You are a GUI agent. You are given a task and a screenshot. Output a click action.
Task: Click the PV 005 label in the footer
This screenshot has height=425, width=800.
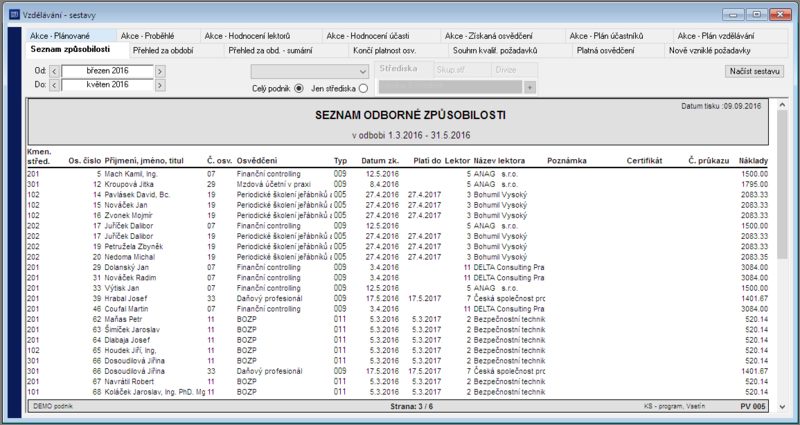753,407
